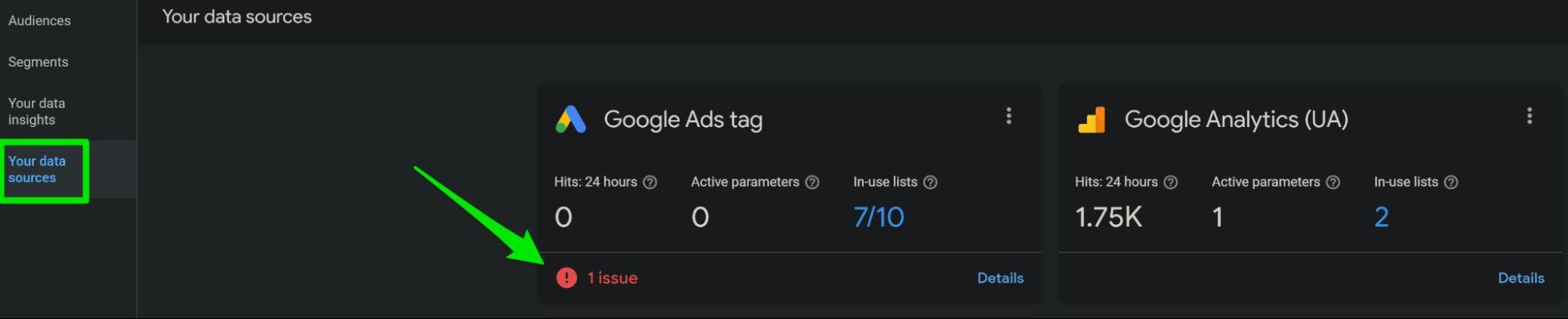Show help for Google Ads Hits: 24 hours
The height and width of the screenshot is (319, 1568).
click(x=649, y=182)
